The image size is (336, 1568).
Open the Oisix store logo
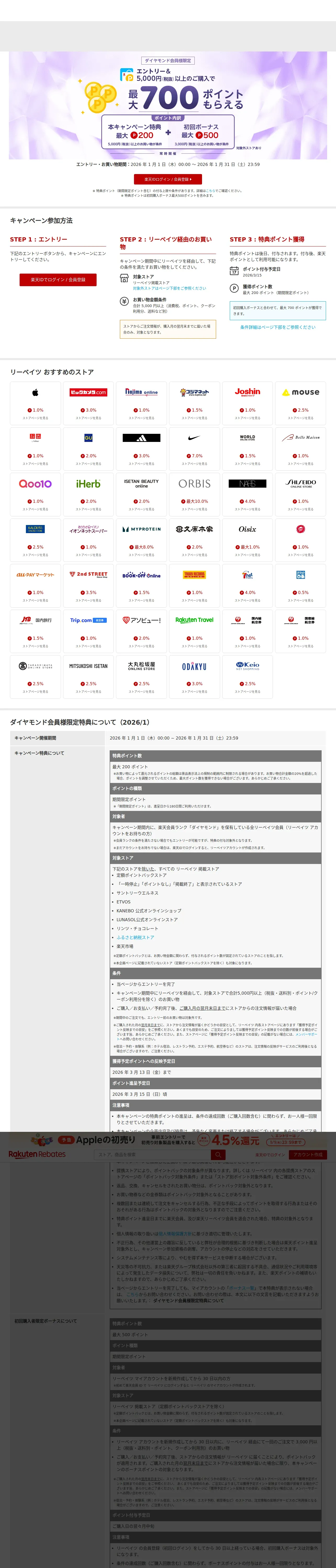(248, 529)
